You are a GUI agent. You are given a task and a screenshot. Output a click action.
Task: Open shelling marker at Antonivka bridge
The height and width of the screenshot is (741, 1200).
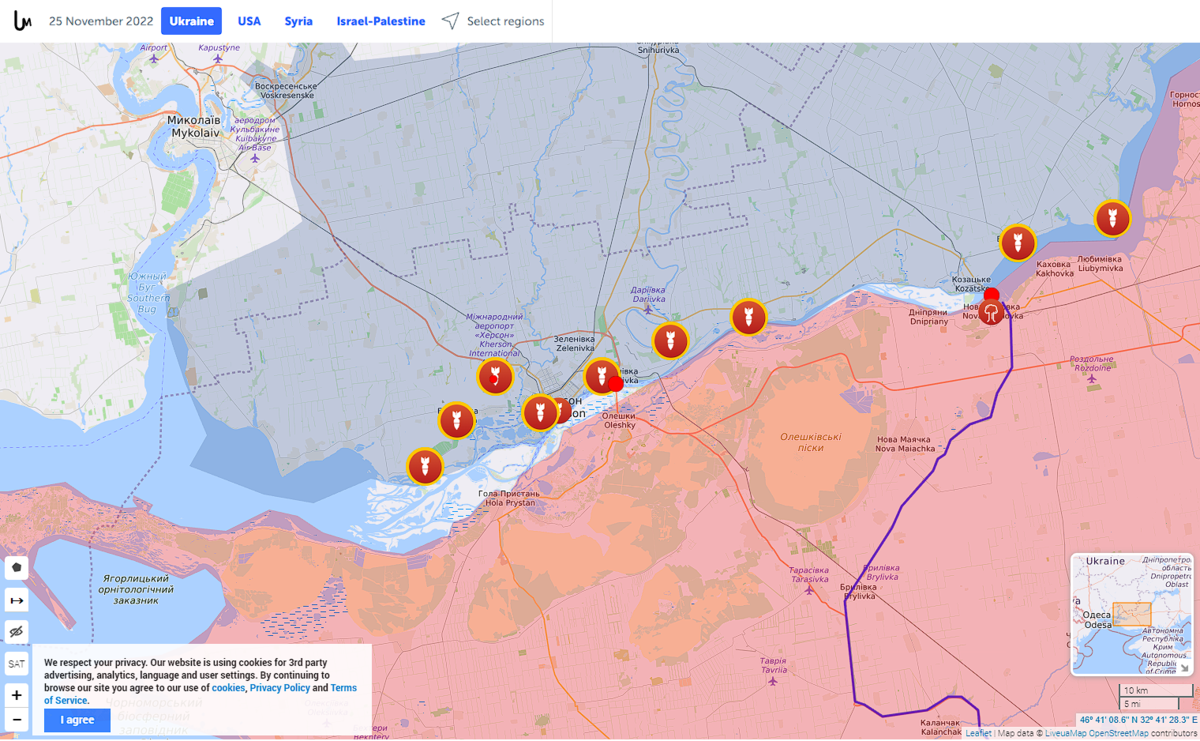coord(601,376)
